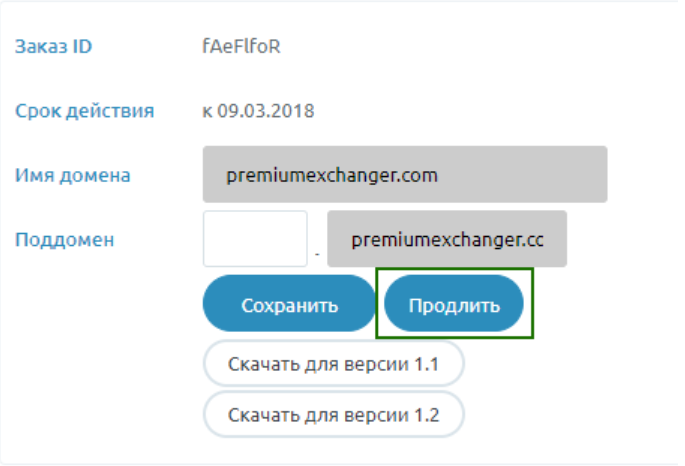This screenshot has height=466, width=685.
Task: Click the Заказ ID label
Action: 54,46
